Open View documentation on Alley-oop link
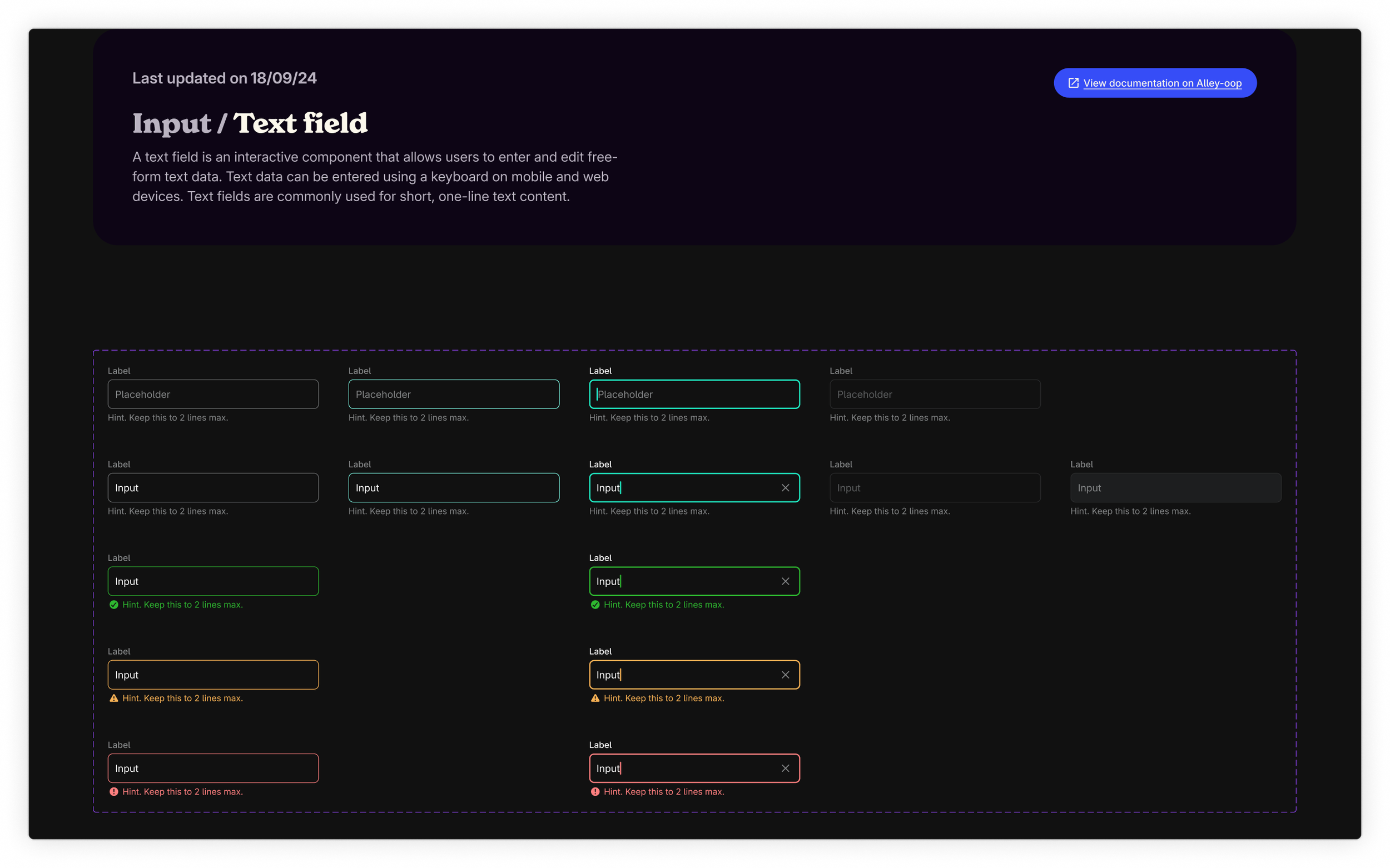The width and height of the screenshot is (1390, 868). [x=1162, y=83]
